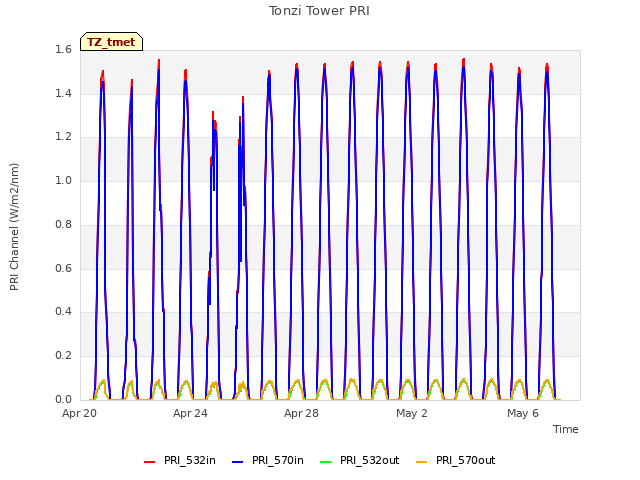640x480 pixels.
Task: Click the May 6 x-axis tick label
Action: click(x=523, y=413)
